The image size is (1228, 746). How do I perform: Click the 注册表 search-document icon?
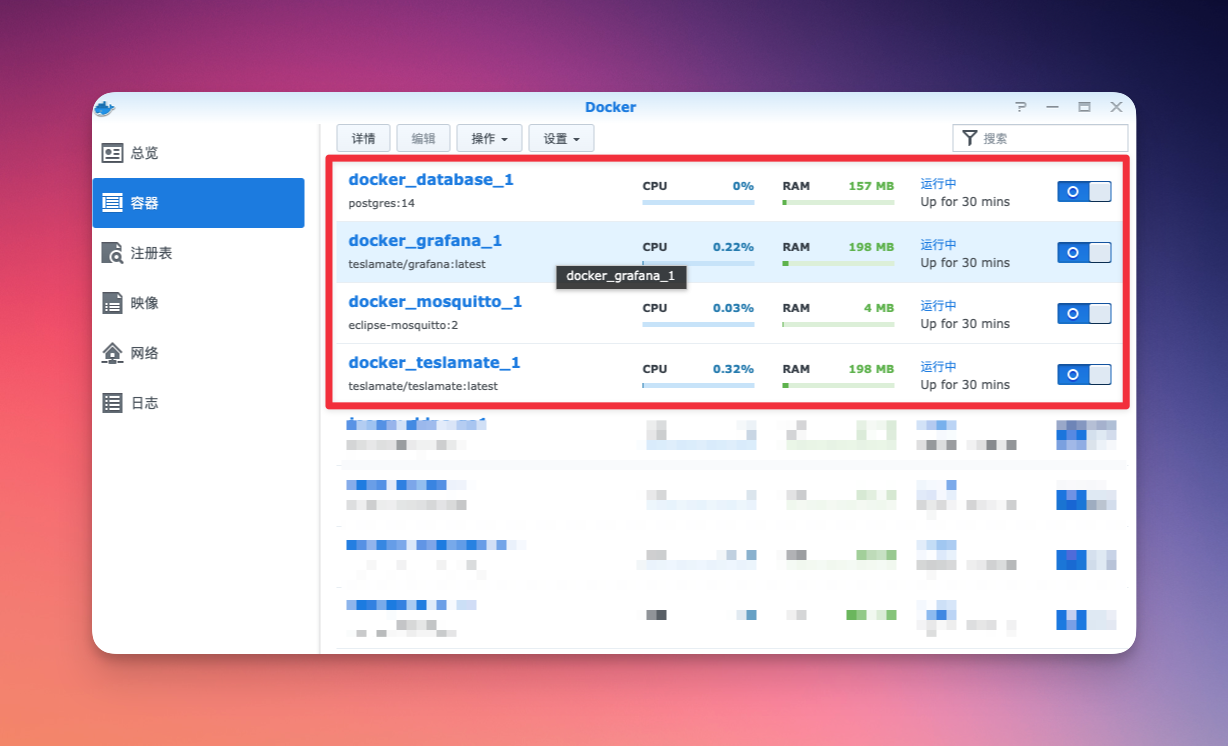pos(113,253)
